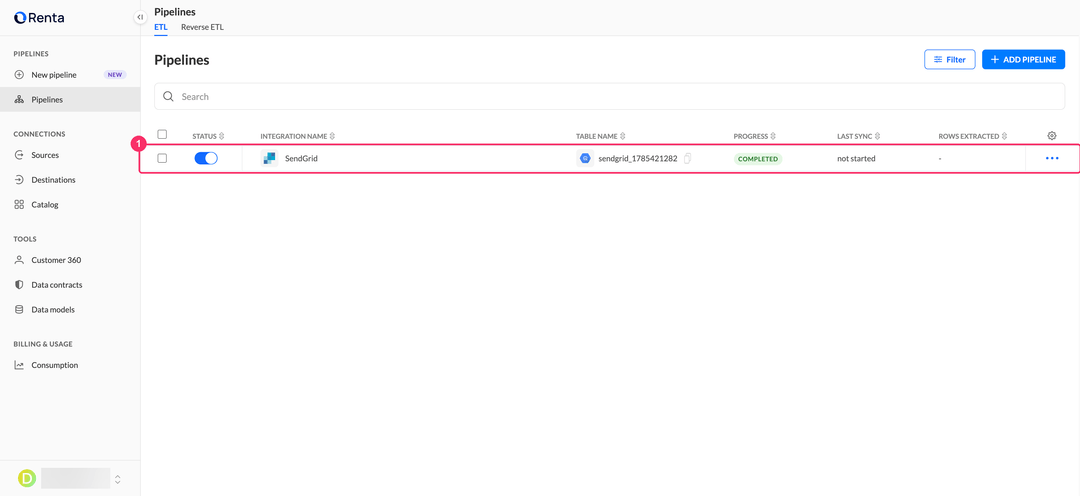Click the Sources arrow icon

(19, 155)
